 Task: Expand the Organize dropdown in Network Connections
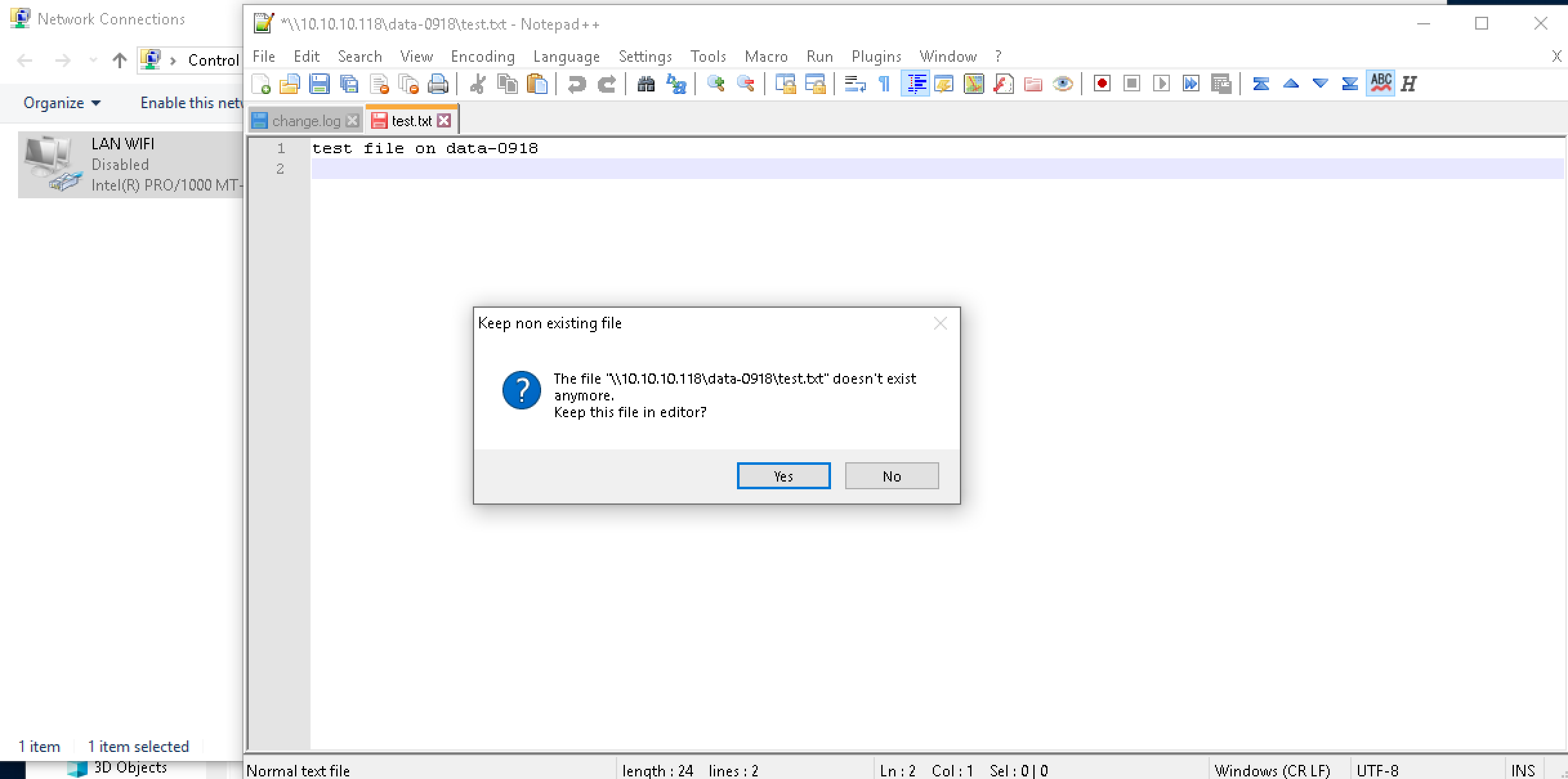[62, 103]
